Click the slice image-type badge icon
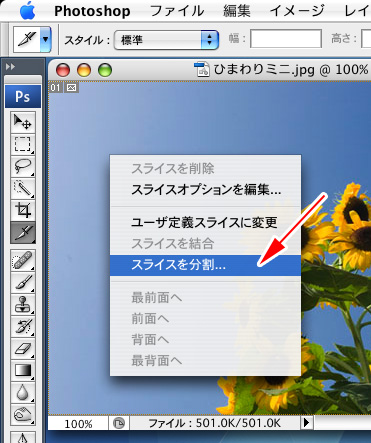The image size is (371, 443). coord(71,88)
